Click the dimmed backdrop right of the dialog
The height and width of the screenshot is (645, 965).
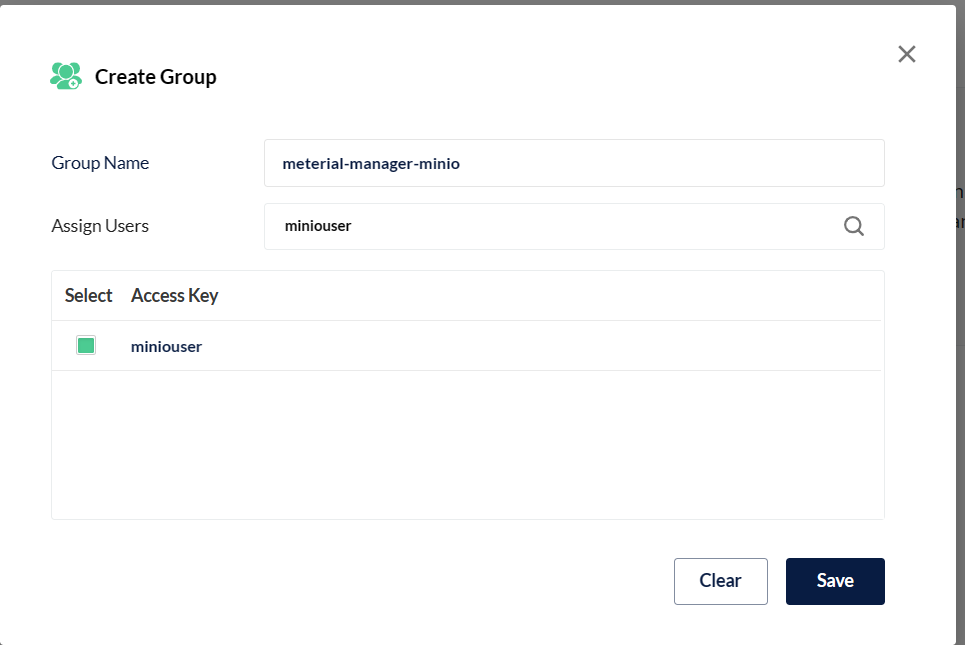pyautogui.click(x=960, y=400)
